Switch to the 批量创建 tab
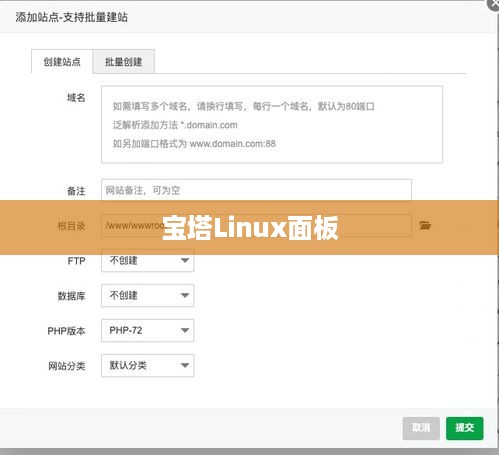Screen dimensions: 499x455 tap(124, 62)
